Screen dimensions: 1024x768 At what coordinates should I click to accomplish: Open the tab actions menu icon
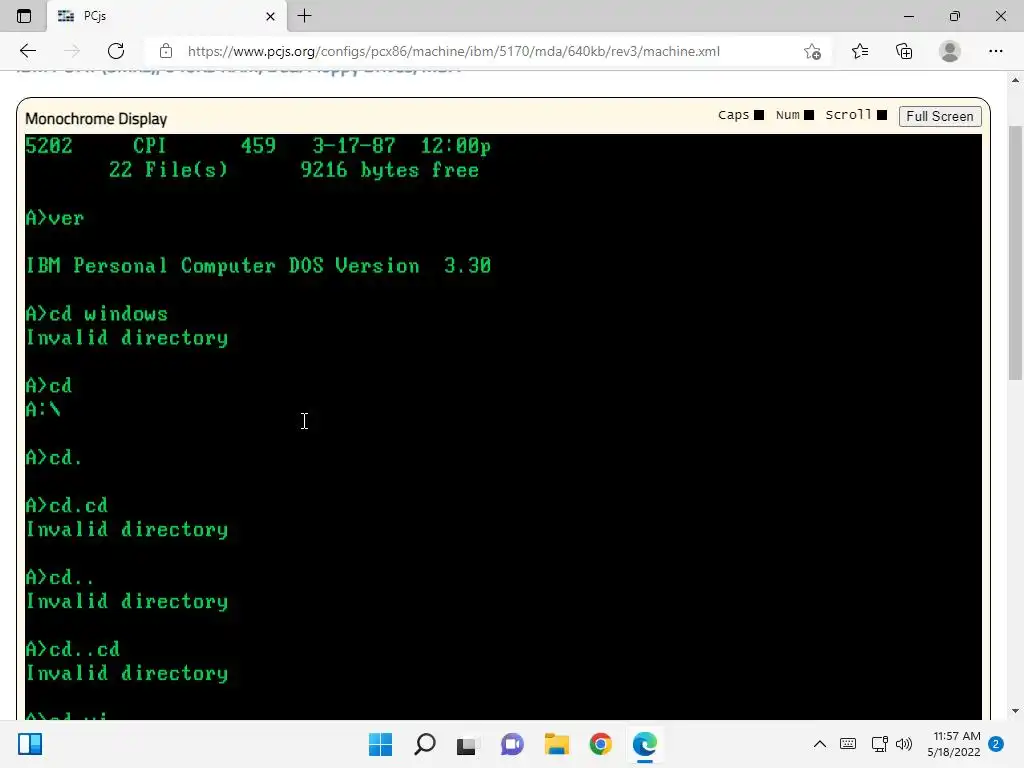coord(24,16)
